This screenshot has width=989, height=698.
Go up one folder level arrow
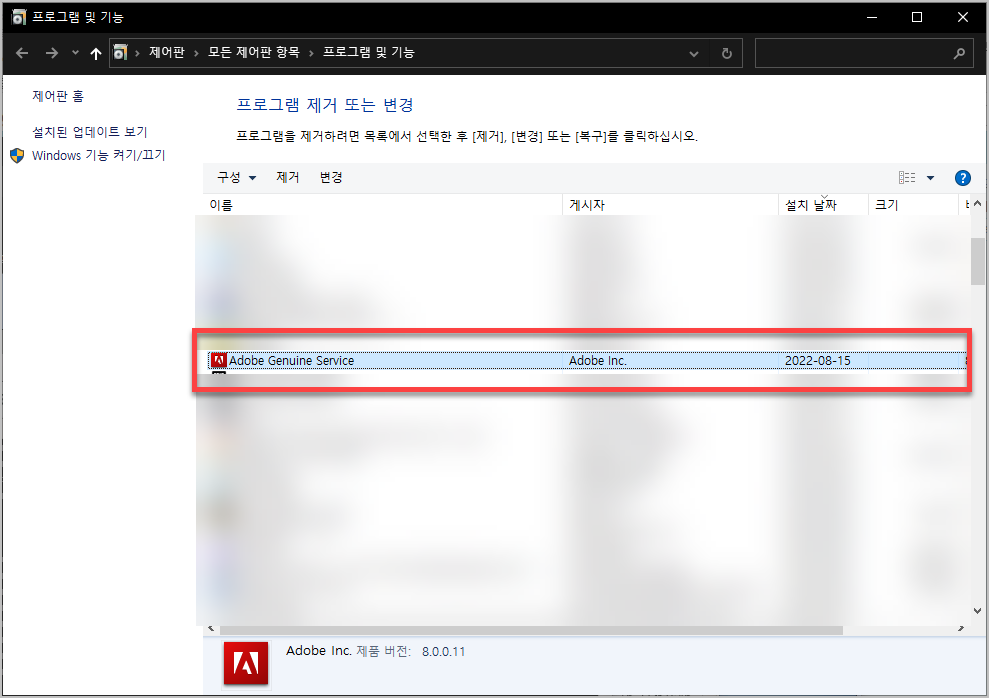[96, 53]
